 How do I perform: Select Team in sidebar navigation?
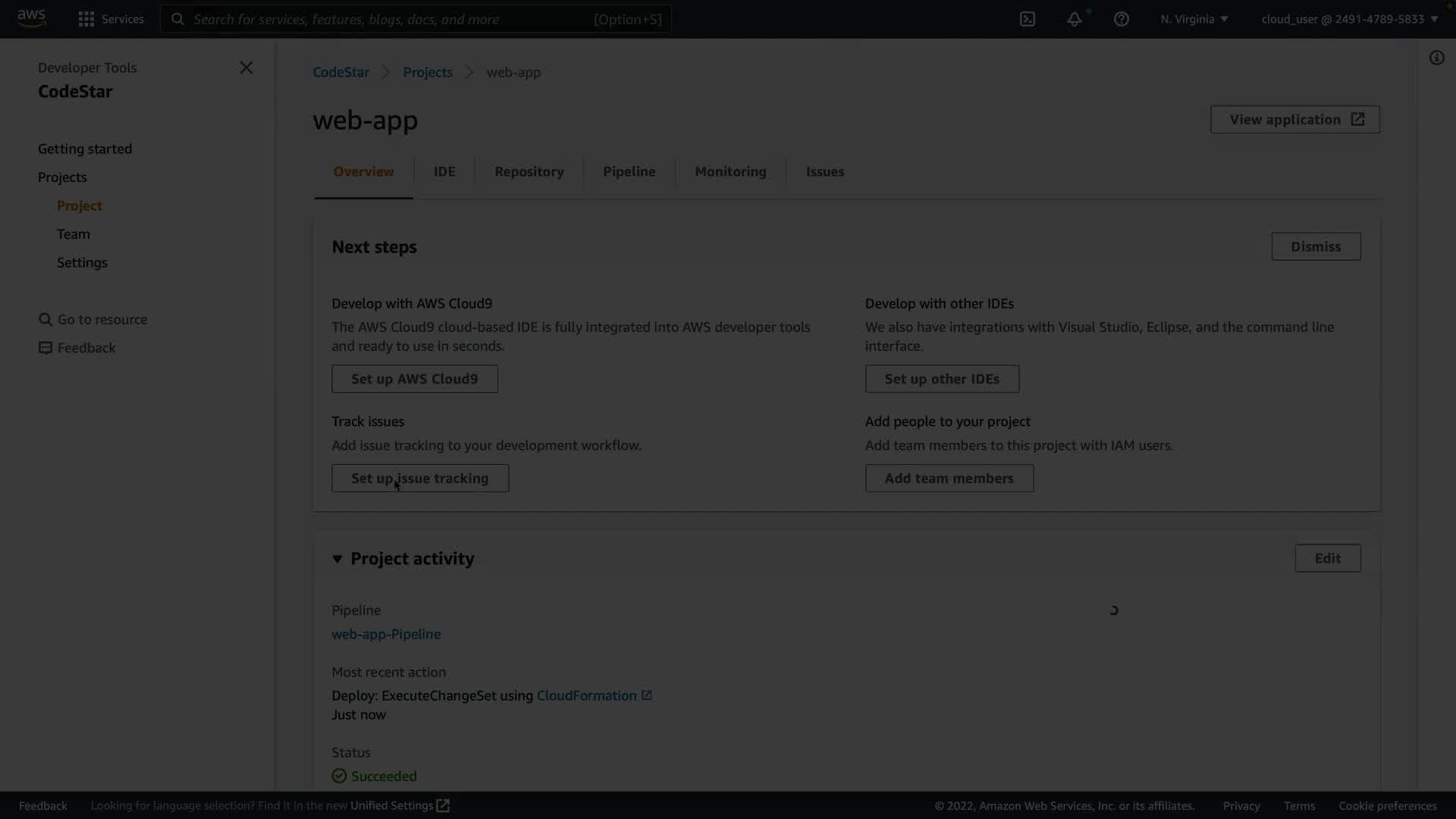point(74,234)
